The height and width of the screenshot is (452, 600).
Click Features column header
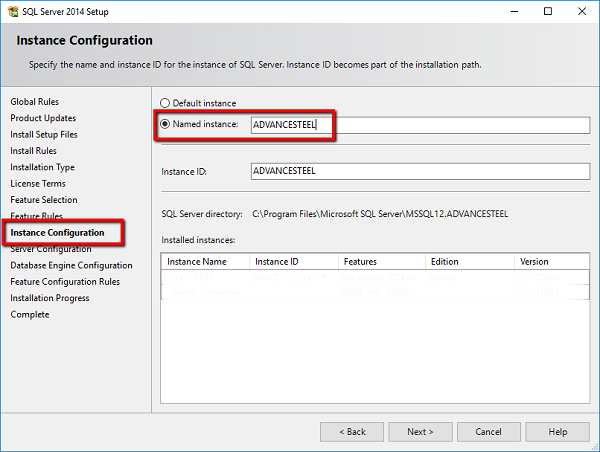pyautogui.click(x=382, y=261)
